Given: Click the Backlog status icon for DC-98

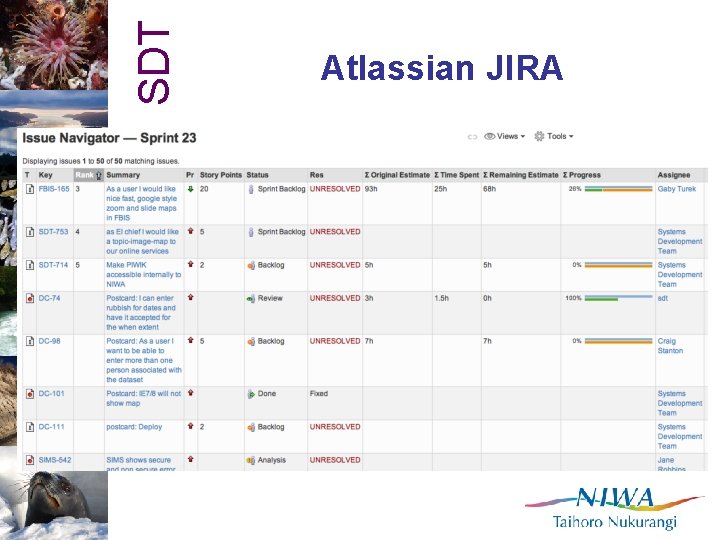Looking at the screenshot, I should click(251, 342).
